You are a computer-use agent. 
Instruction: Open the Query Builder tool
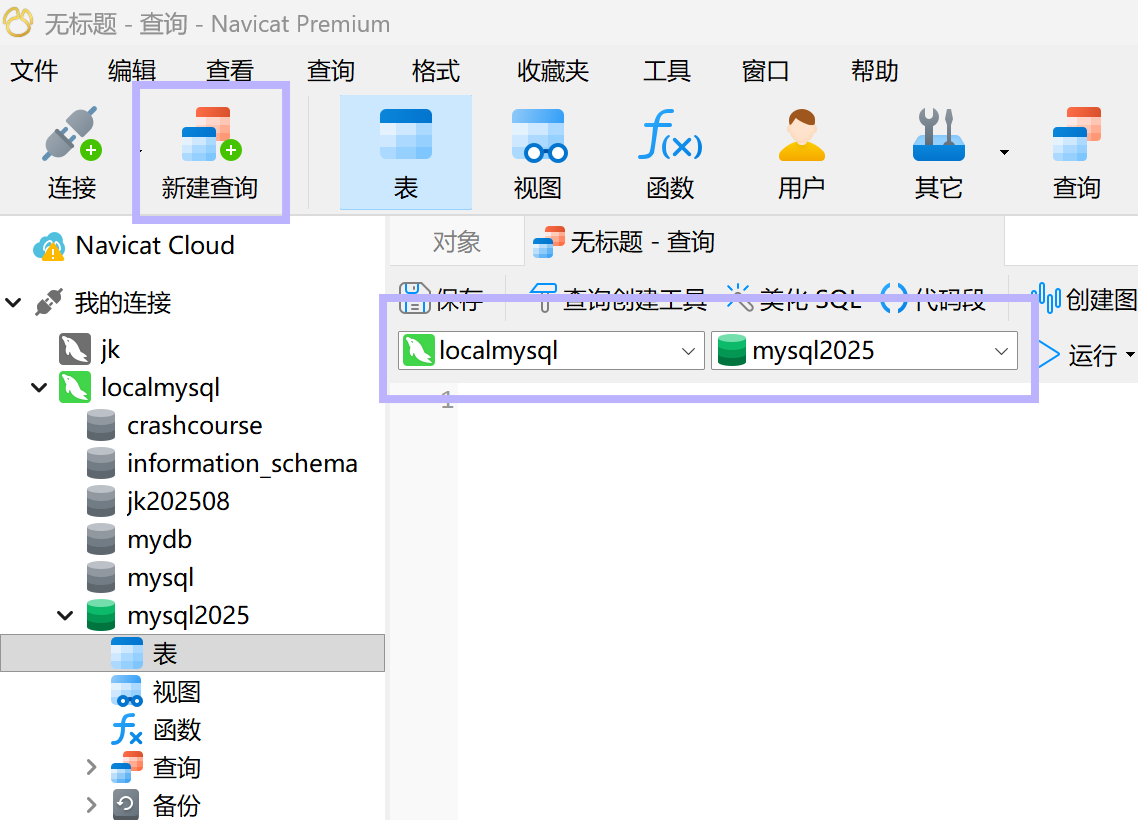(618, 298)
